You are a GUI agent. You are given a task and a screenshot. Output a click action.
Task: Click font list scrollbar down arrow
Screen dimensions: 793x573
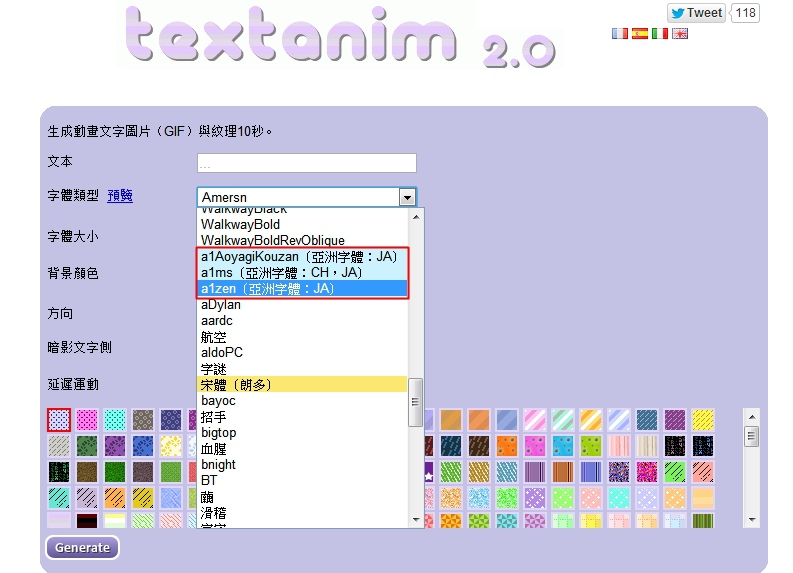(x=416, y=519)
